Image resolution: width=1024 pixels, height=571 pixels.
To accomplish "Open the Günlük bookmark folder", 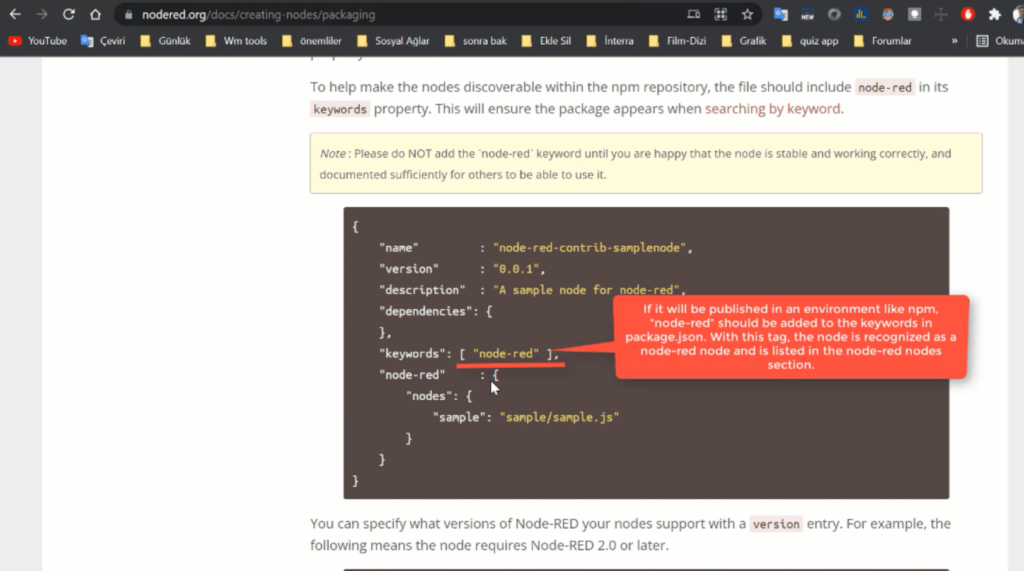I will coord(166,41).
